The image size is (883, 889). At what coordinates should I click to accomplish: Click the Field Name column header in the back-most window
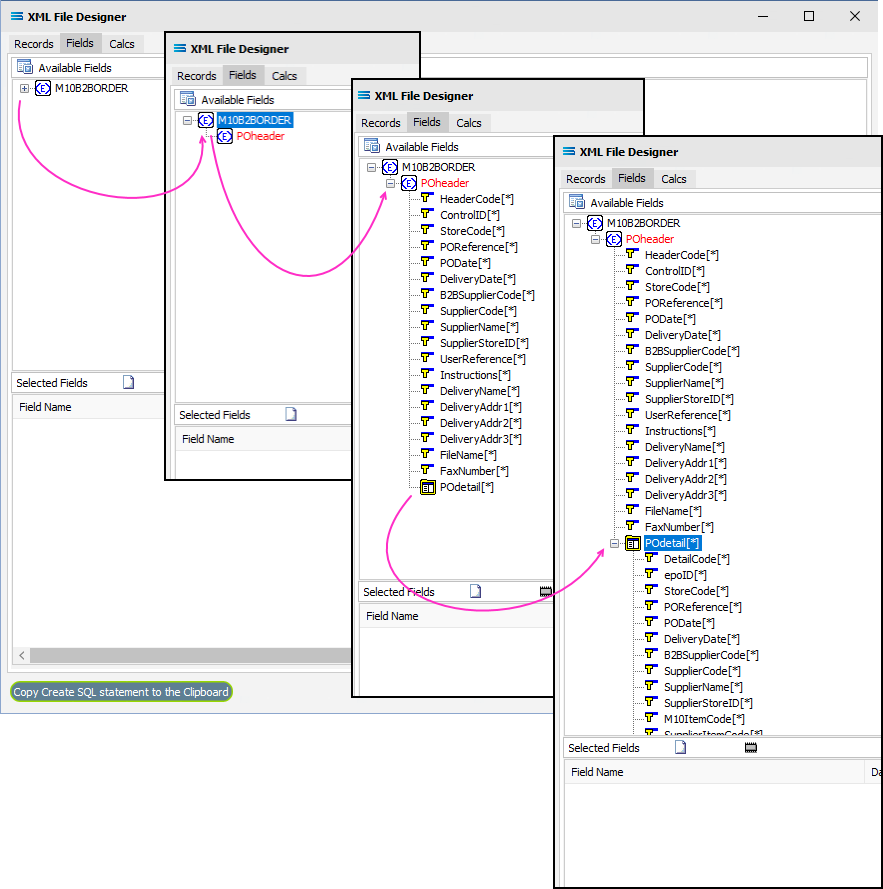[45, 407]
